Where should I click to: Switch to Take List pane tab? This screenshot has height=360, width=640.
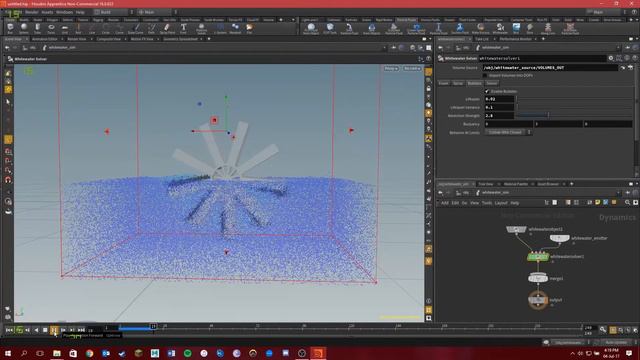click(482, 39)
